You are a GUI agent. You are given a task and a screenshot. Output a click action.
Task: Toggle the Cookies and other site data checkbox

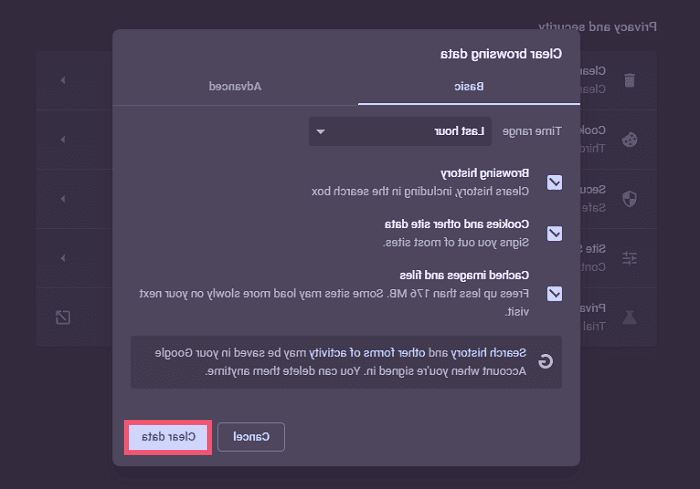(x=555, y=233)
